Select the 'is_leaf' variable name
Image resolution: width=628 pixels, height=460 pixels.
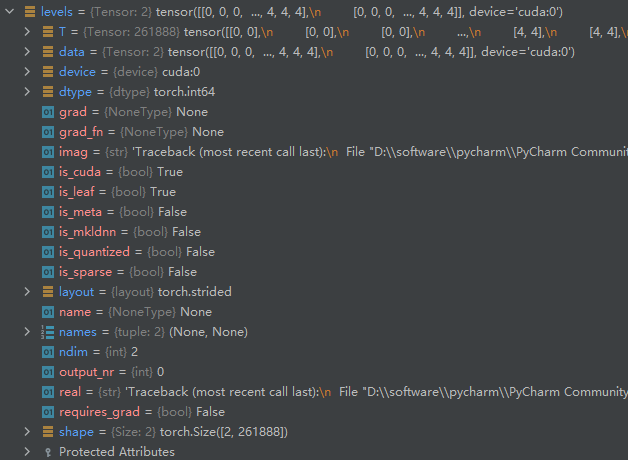pyautogui.click(x=76, y=192)
